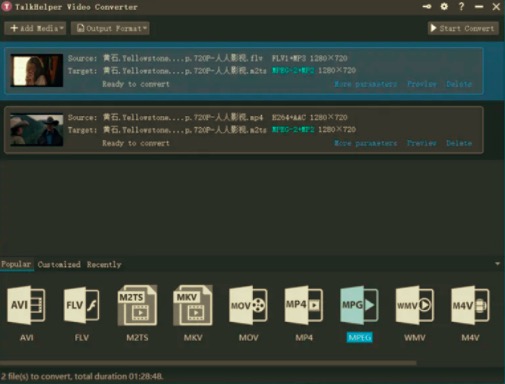Click the WMV label under its icon

[415, 338]
